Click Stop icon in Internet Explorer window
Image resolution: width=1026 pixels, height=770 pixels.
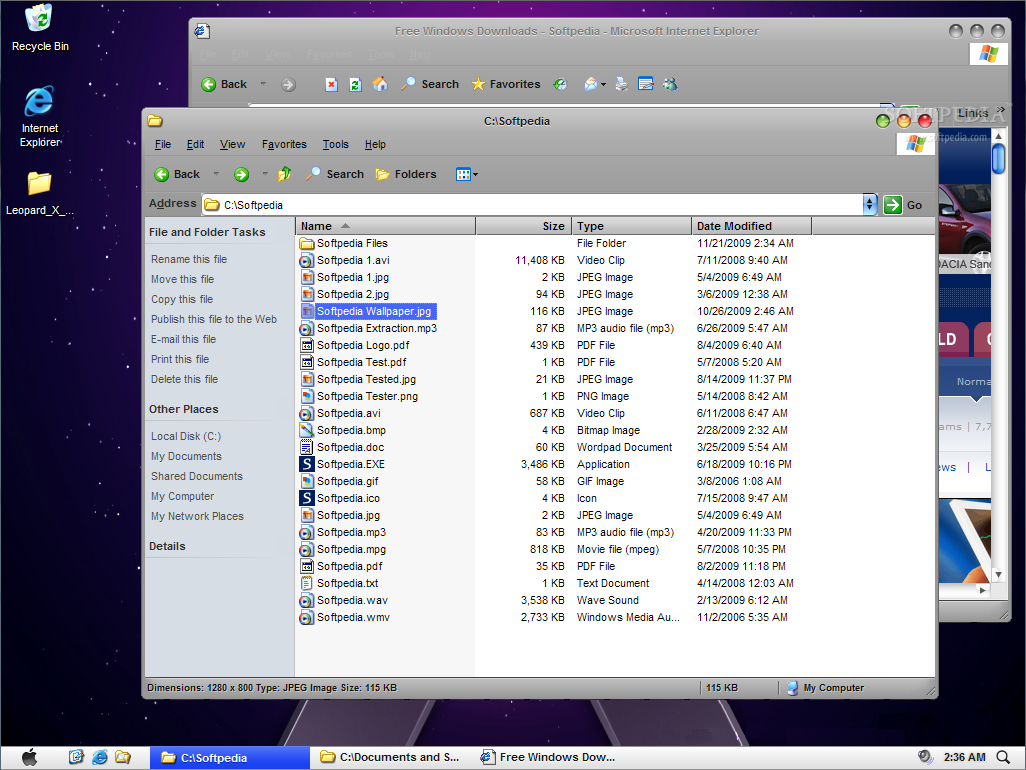(x=331, y=84)
